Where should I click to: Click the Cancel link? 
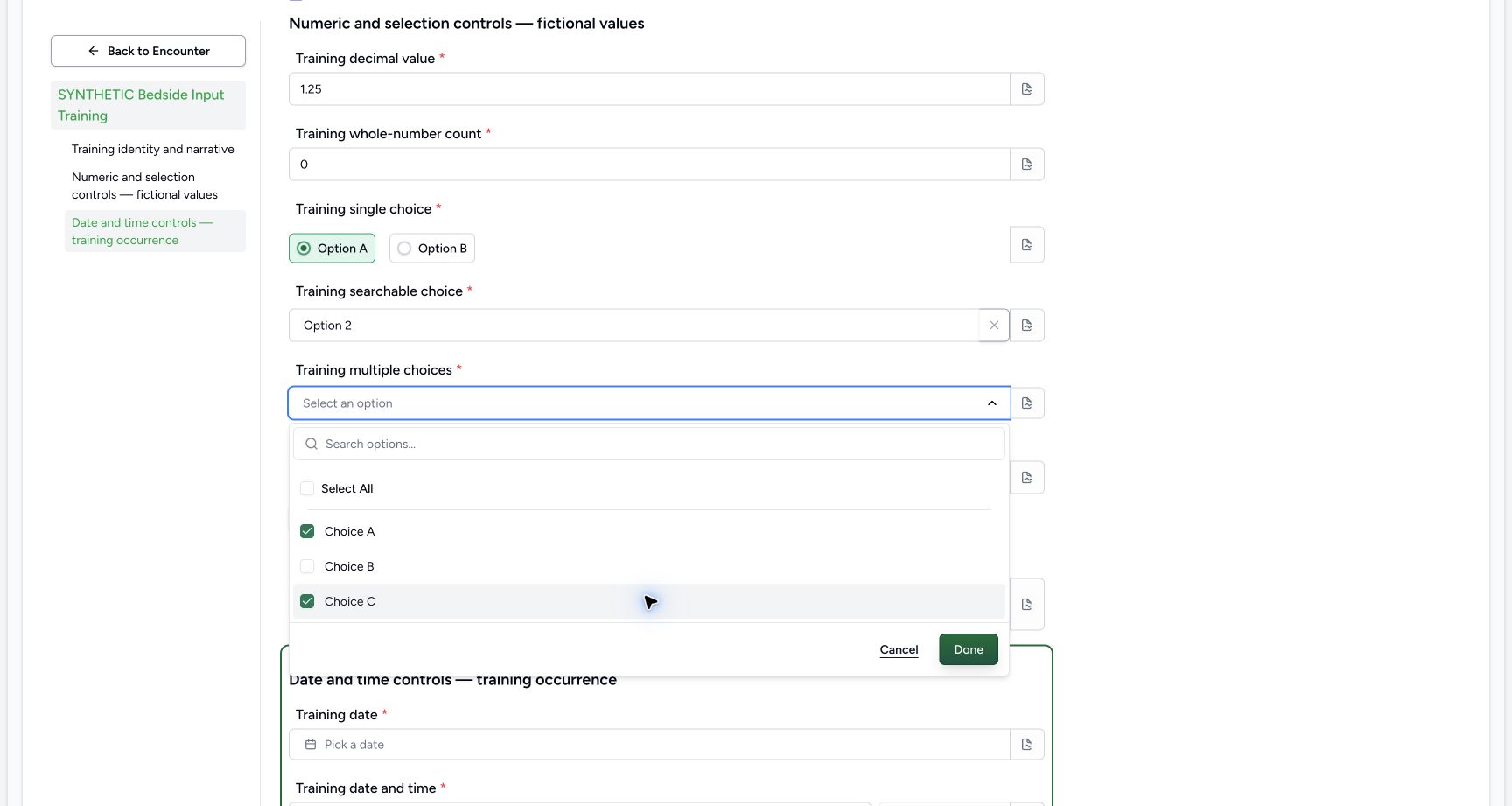899,650
